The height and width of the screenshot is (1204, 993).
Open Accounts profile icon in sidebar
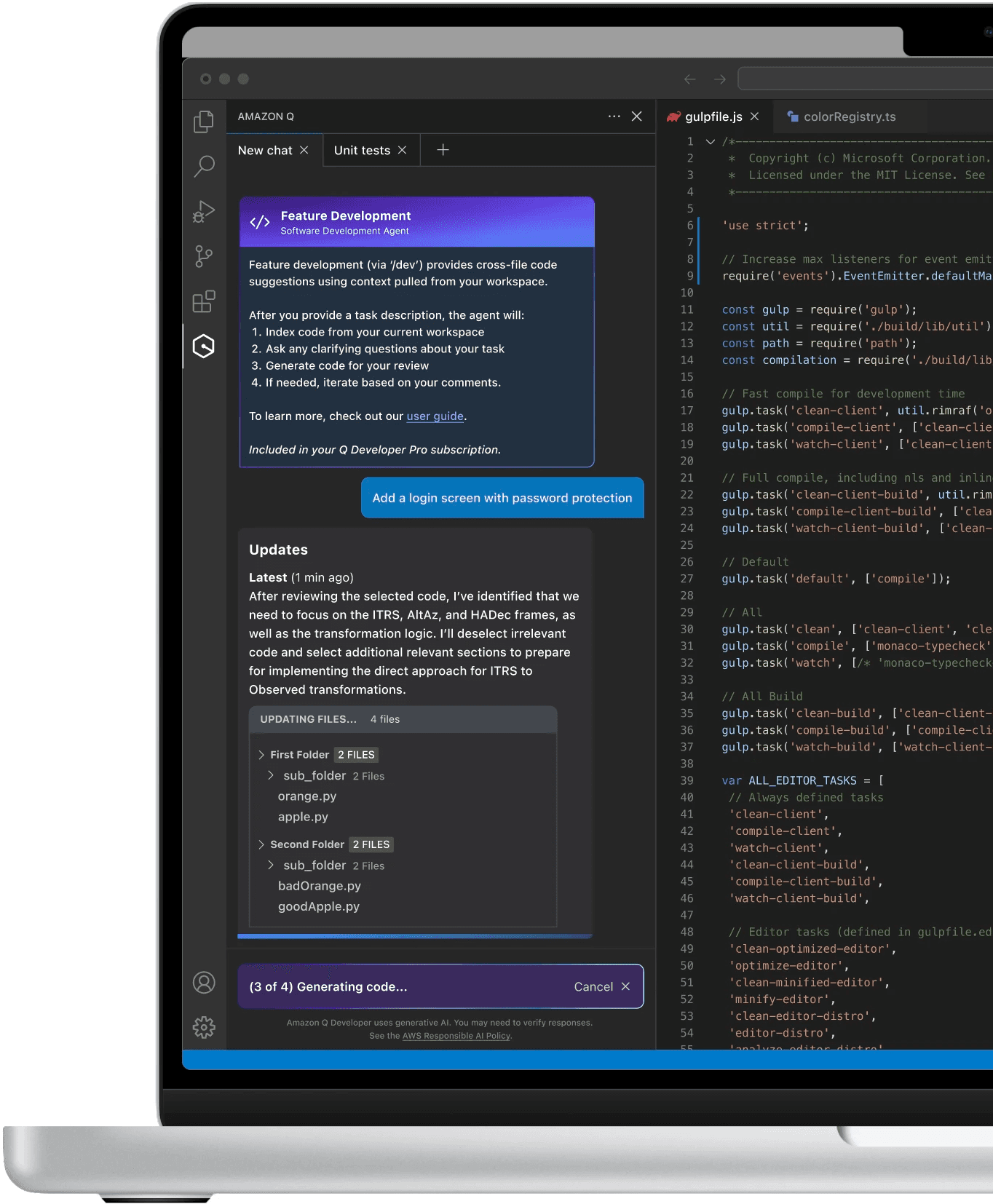pos(204,983)
